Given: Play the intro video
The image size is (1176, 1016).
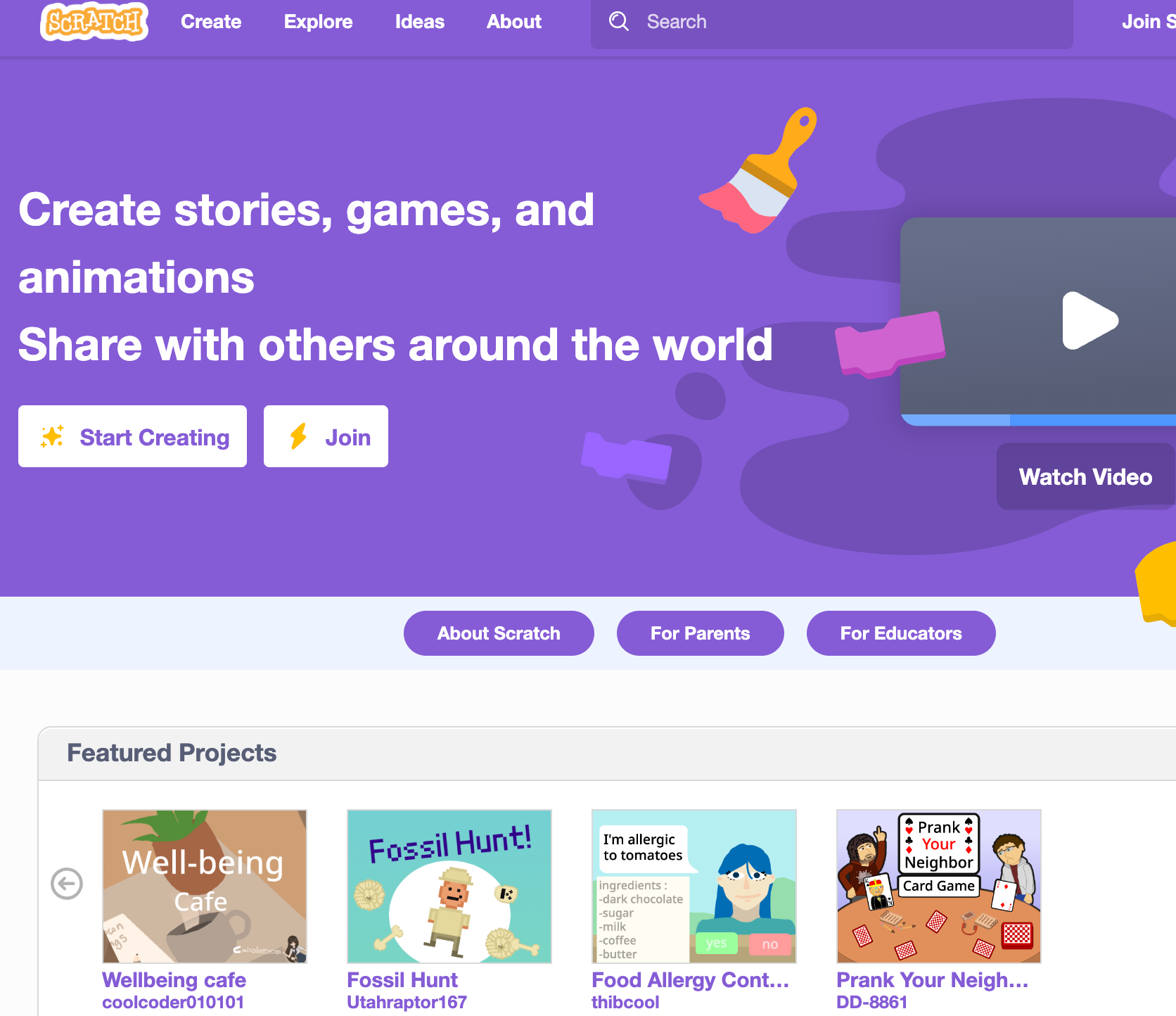Looking at the screenshot, I should [1089, 320].
